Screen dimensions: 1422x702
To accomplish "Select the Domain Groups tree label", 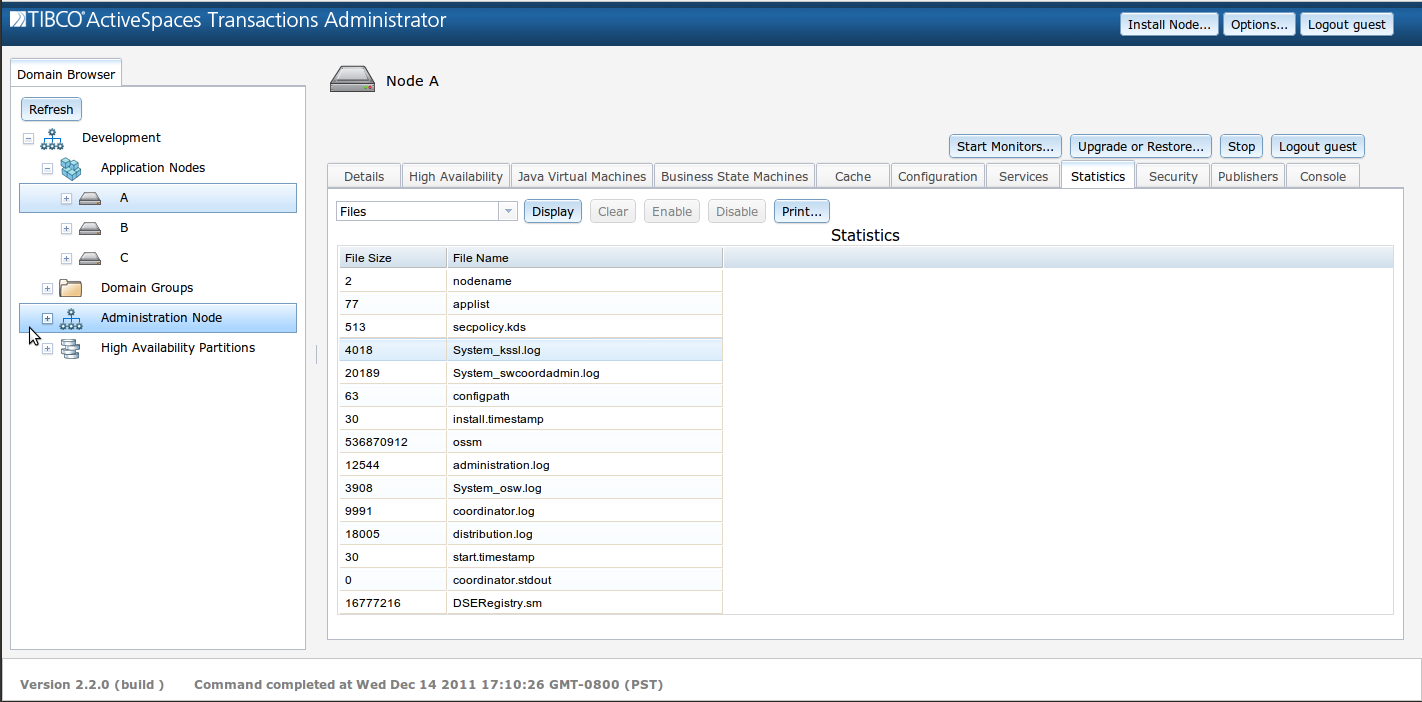I will 147,288.
